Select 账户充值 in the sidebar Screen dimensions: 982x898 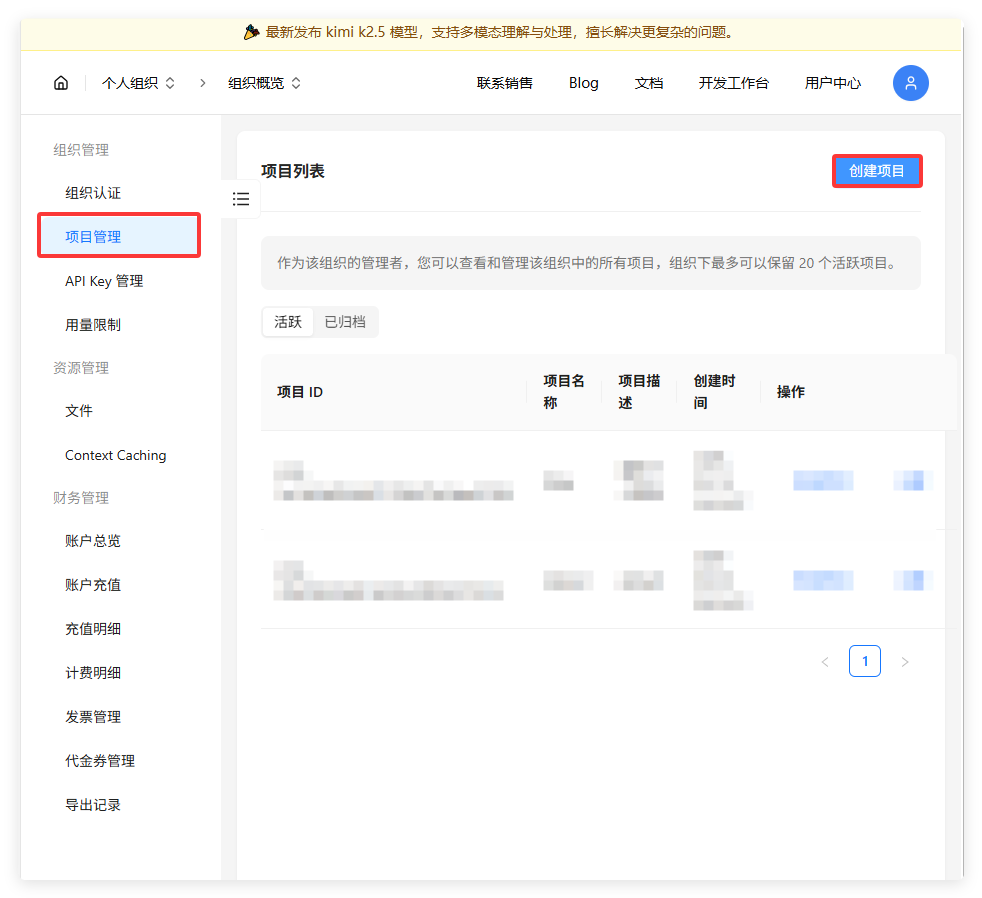93,585
